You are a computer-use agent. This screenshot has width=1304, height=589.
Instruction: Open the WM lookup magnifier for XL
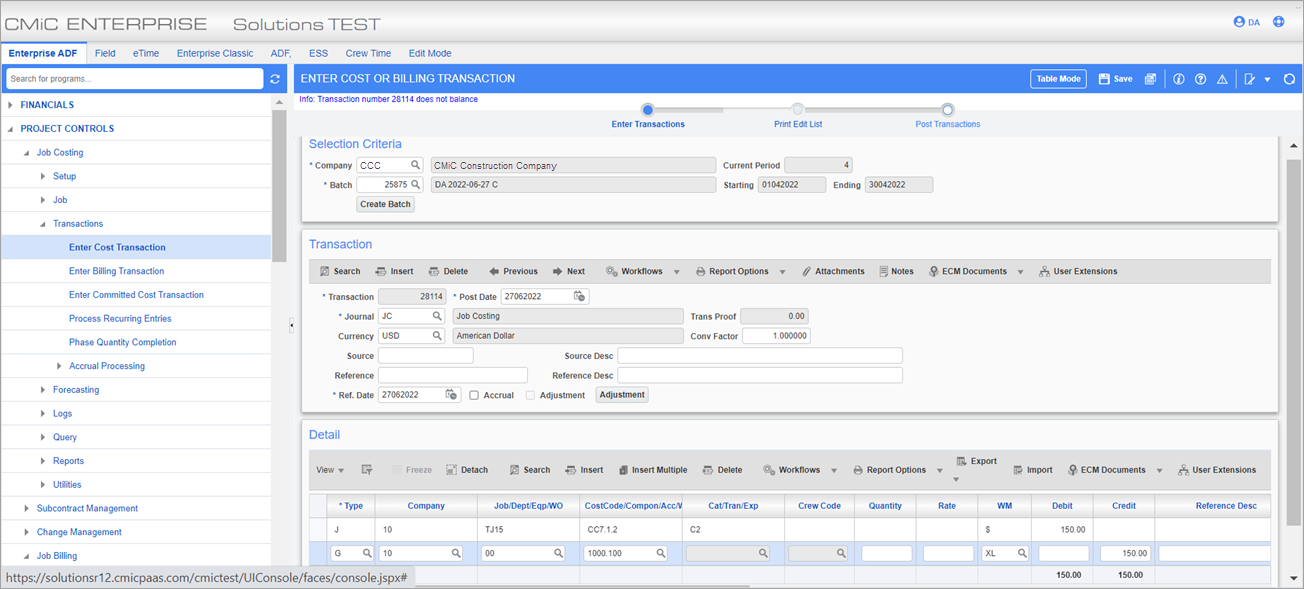pos(1022,553)
